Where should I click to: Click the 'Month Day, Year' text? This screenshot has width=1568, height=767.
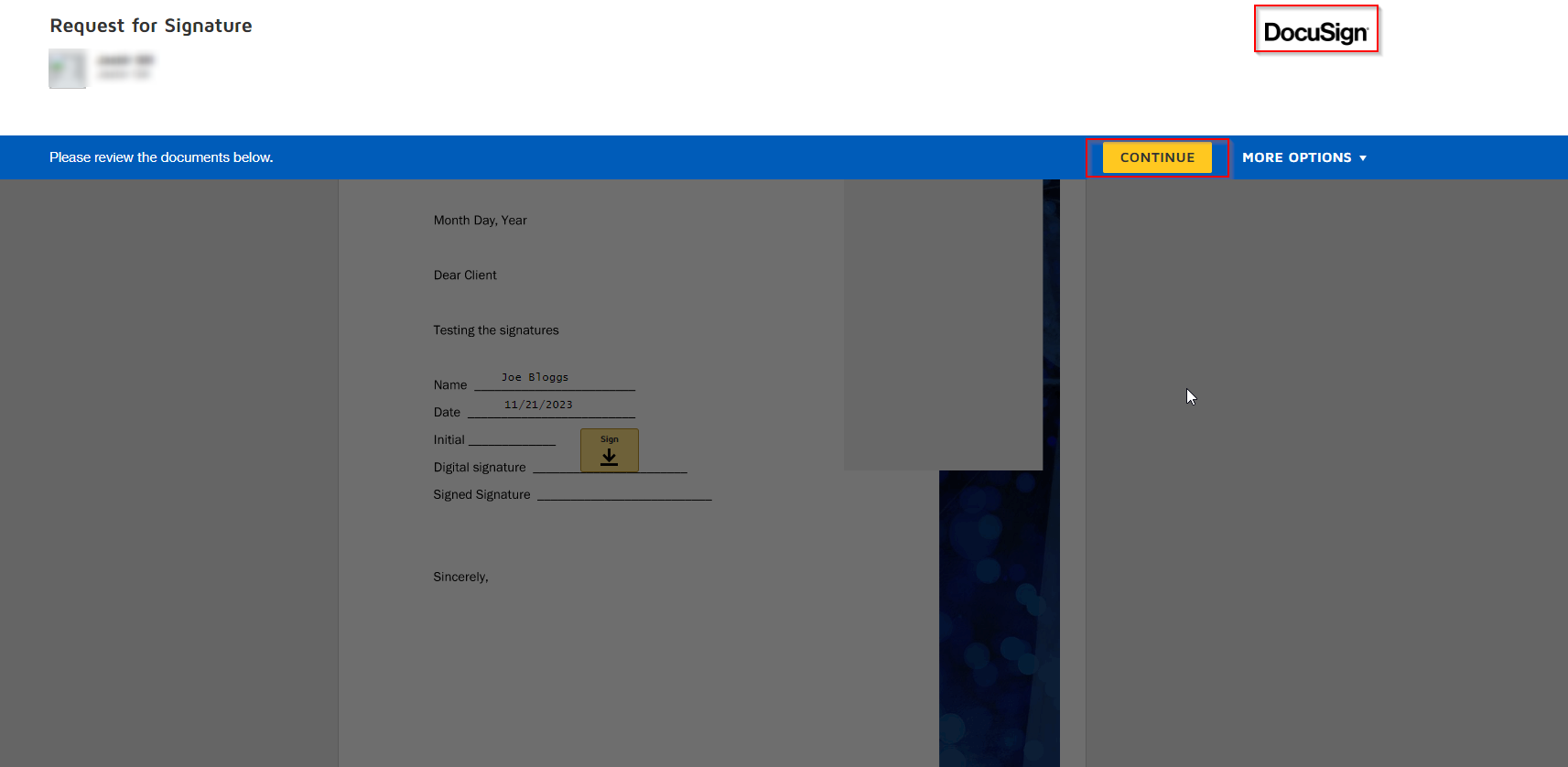point(480,221)
